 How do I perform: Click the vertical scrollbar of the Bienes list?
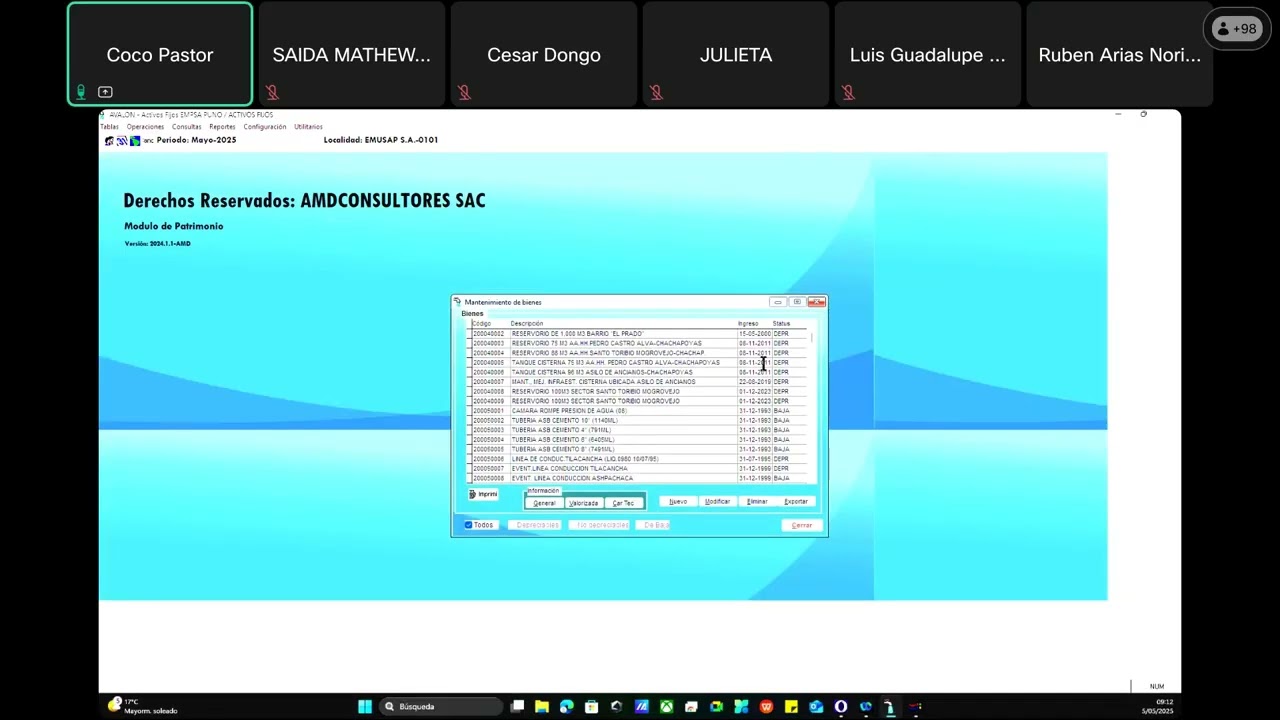813,405
